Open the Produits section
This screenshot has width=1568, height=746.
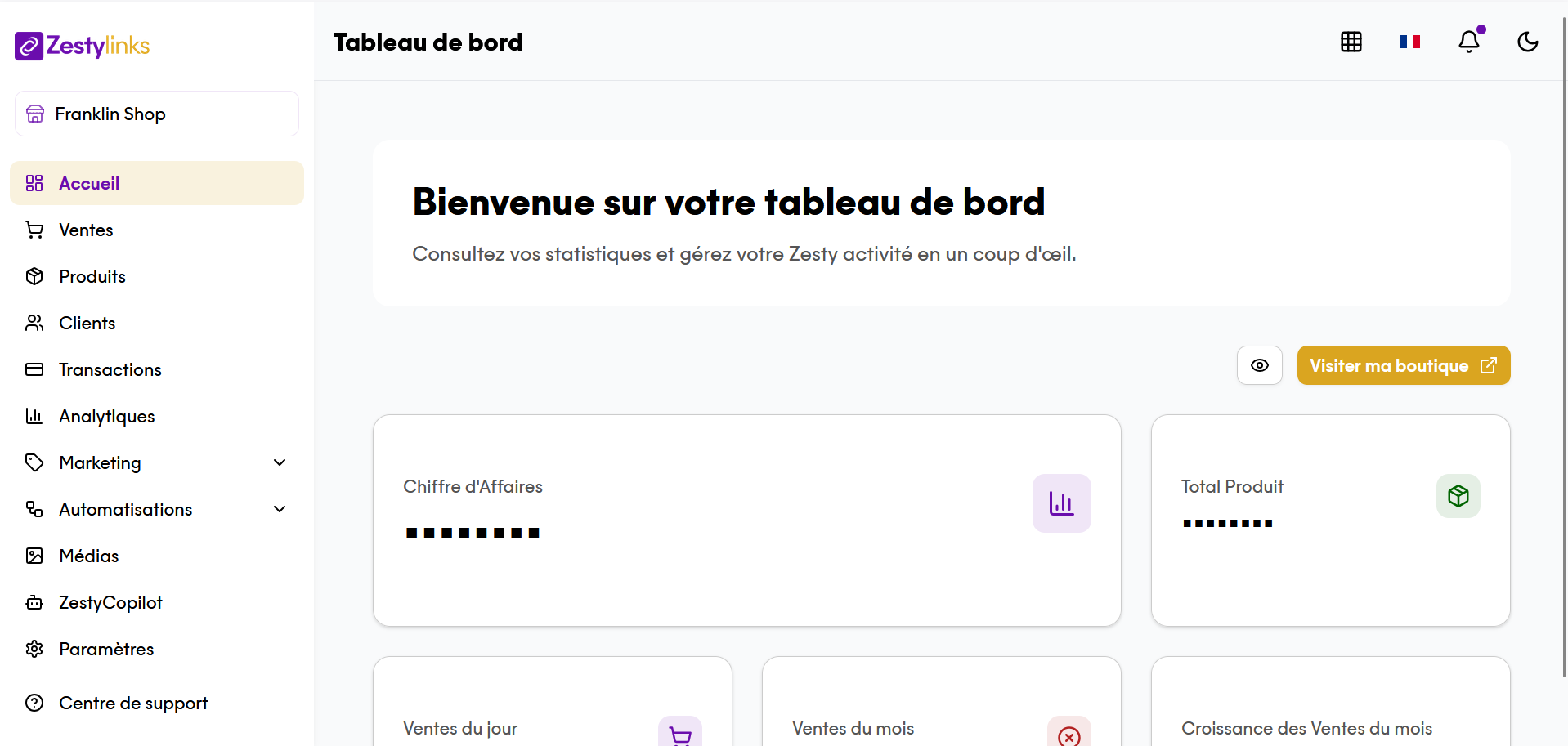(92, 277)
